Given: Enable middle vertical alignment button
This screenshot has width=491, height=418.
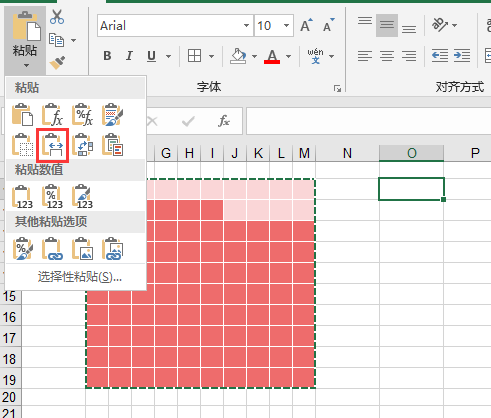Looking at the screenshot, I should tap(387, 25).
